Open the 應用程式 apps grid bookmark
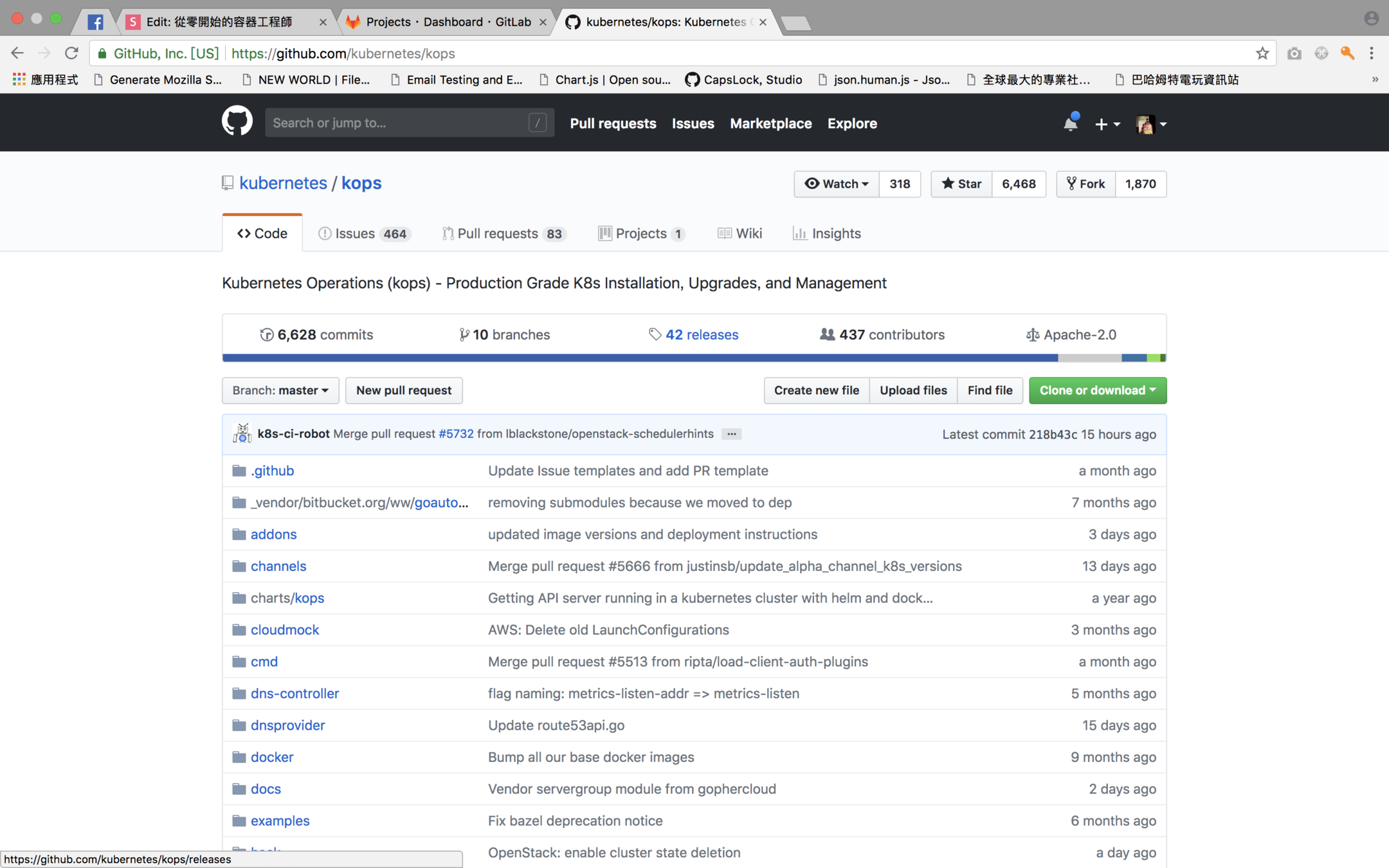 pyautogui.click(x=45, y=80)
